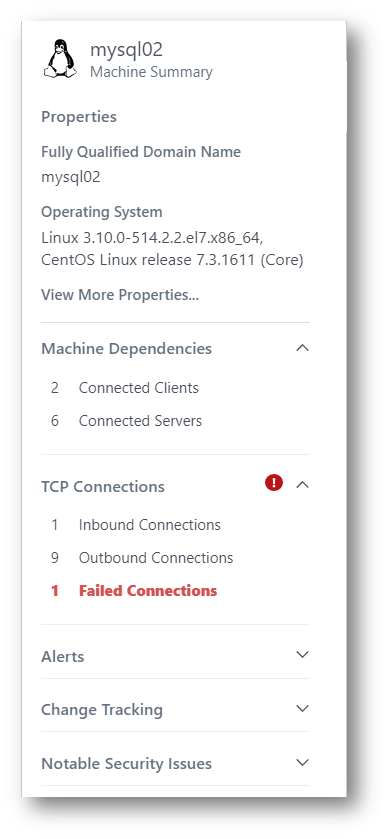389x839 pixels.
Task: Click the Notable Security Issues header
Action: pyautogui.click(x=126, y=764)
